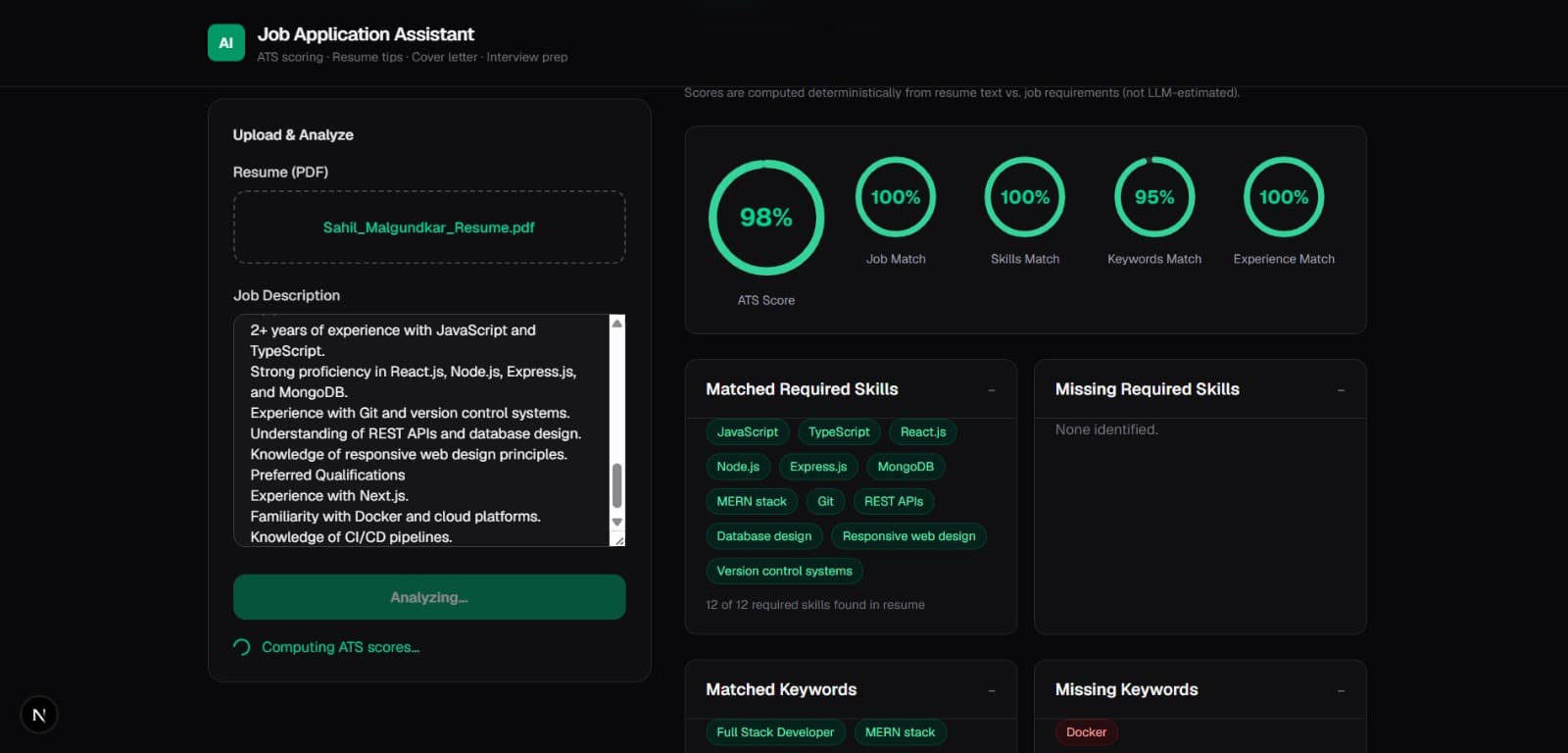Click the 98% ATS Score ring

click(766, 218)
